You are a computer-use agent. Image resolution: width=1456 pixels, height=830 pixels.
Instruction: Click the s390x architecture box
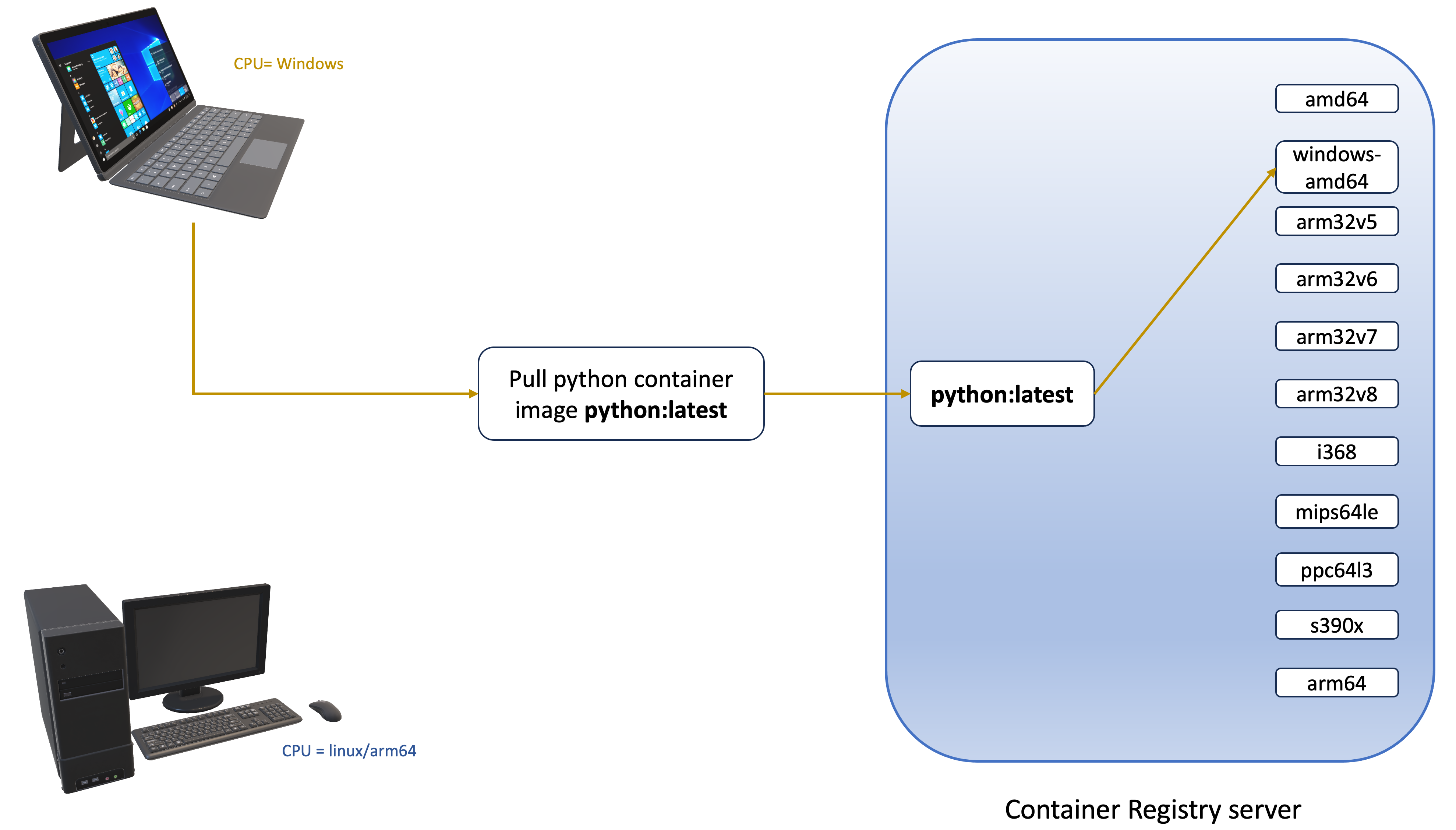[x=1336, y=625]
